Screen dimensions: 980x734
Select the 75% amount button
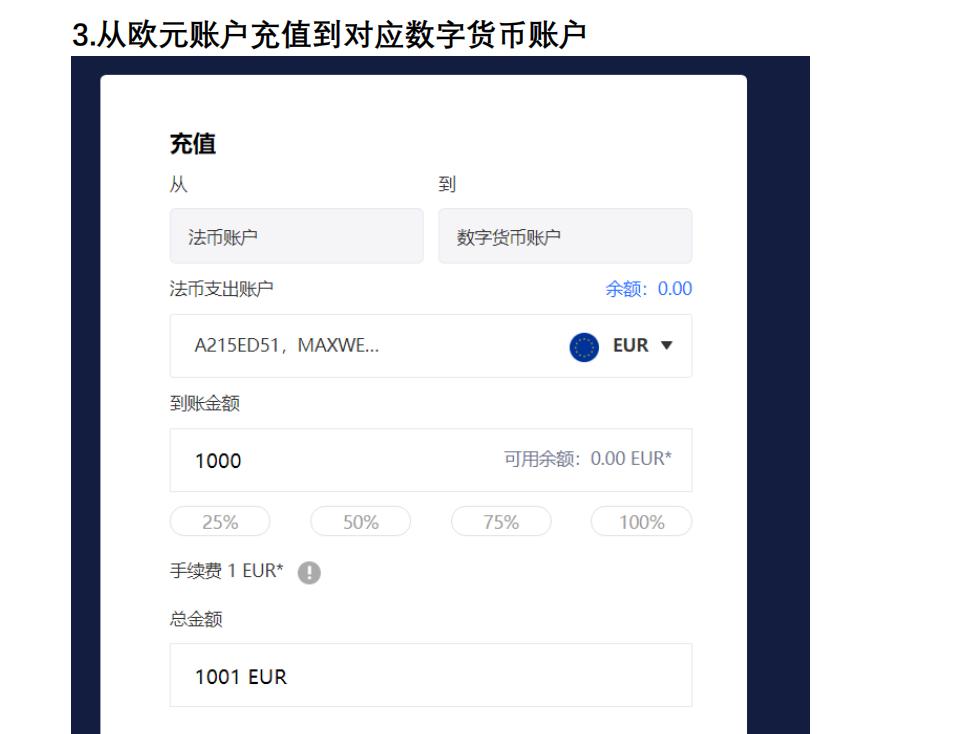click(x=501, y=521)
